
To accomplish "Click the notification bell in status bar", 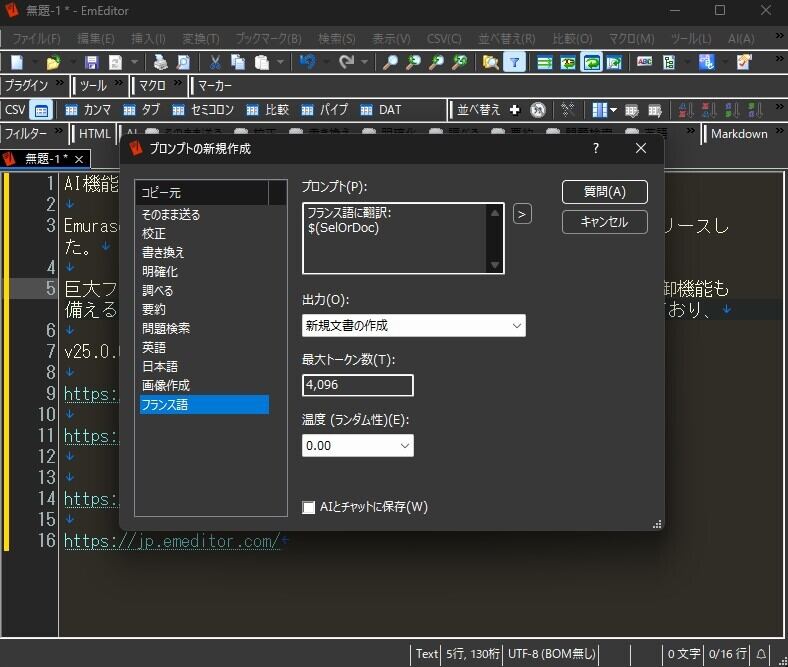I will [x=761, y=654].
